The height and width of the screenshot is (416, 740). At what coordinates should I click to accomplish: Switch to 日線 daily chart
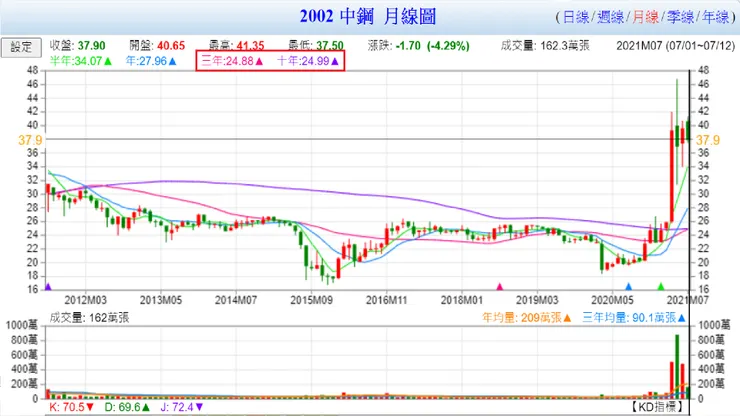[x=576, y=17]
